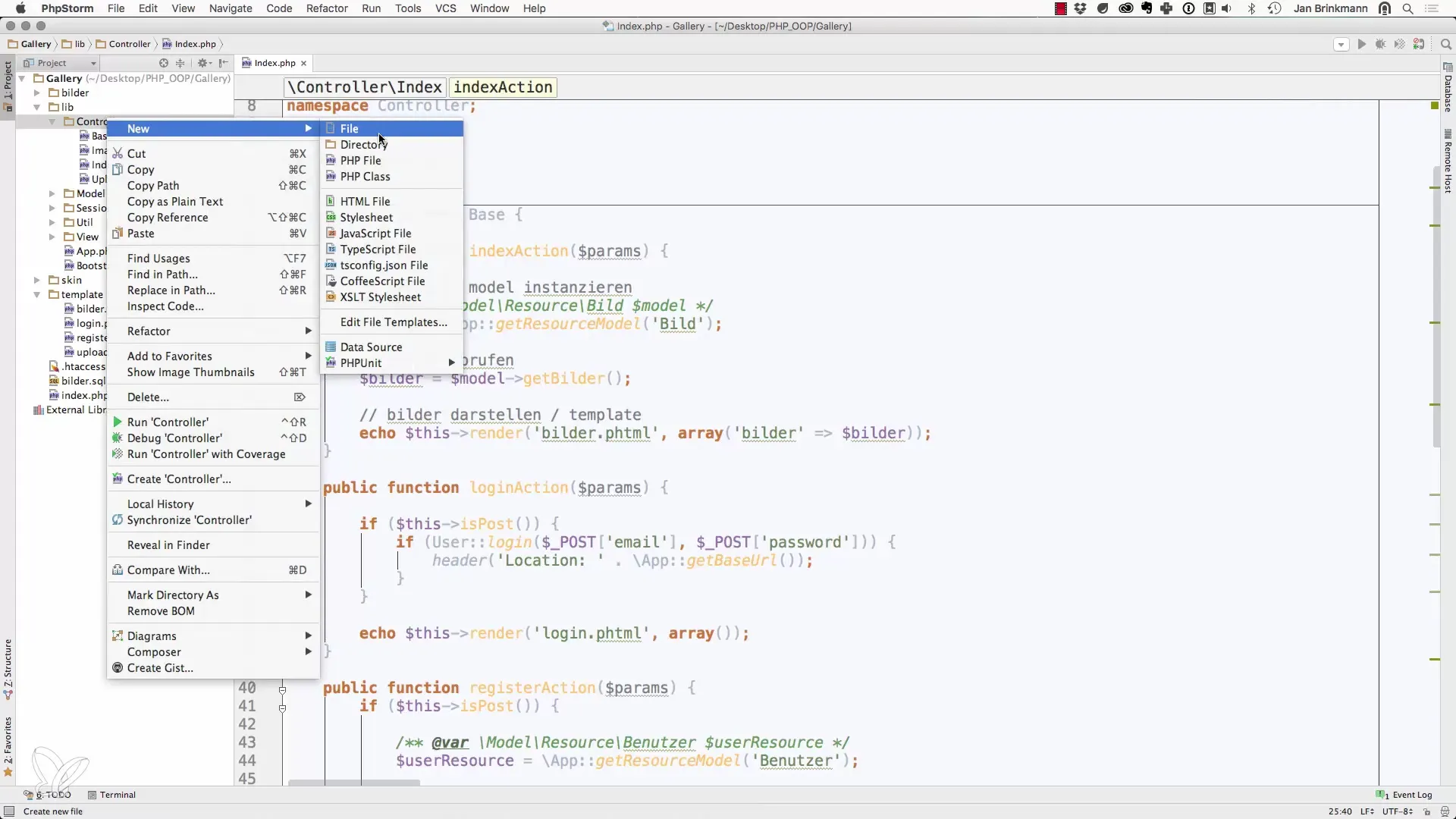Click the Diagrams icon
The height and width of the screenshot is (819, 1456).
point(118,636)
